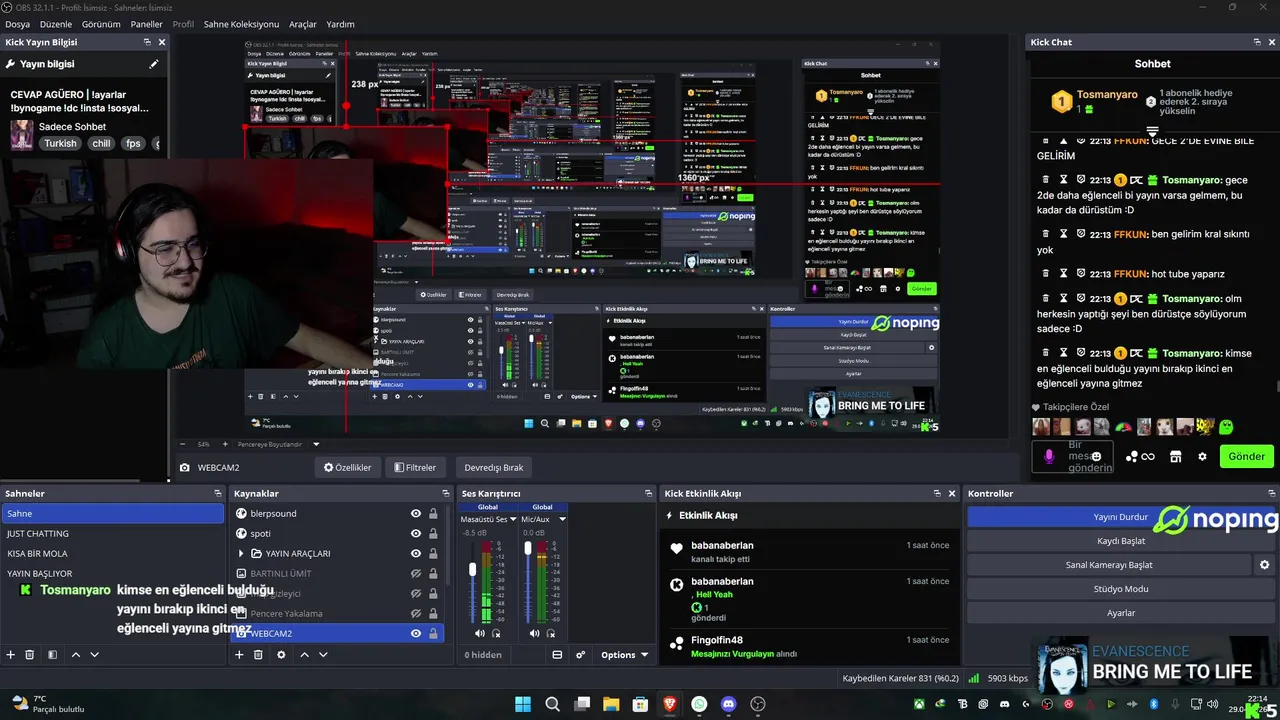Mute the Masaüstü Ses speaker icon
Image resolution: width=1280 pixels, height=720 pixels.
pyautogui.click(x=480, y=633)
